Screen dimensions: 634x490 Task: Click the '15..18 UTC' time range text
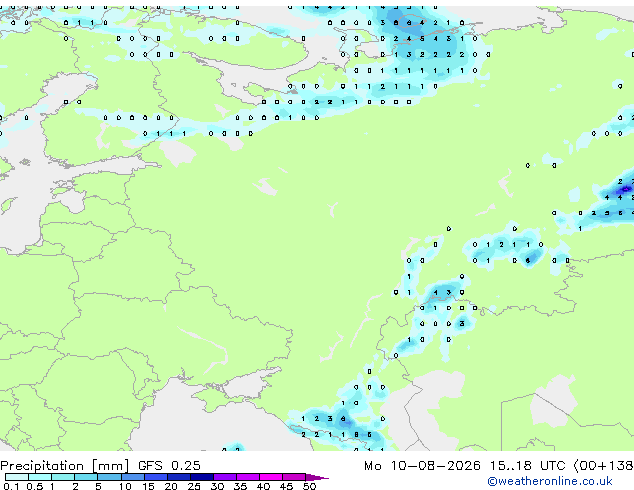click(527, 466)
